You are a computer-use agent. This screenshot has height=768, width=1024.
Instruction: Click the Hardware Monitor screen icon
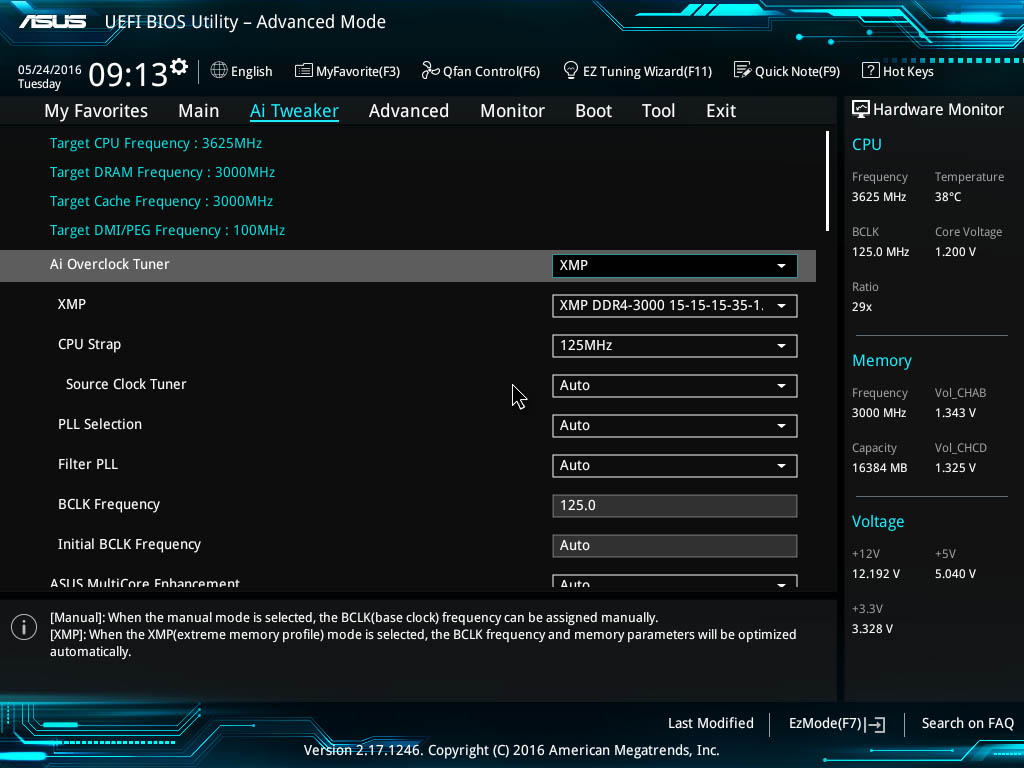pyautogui.click(x=861, y=109)
